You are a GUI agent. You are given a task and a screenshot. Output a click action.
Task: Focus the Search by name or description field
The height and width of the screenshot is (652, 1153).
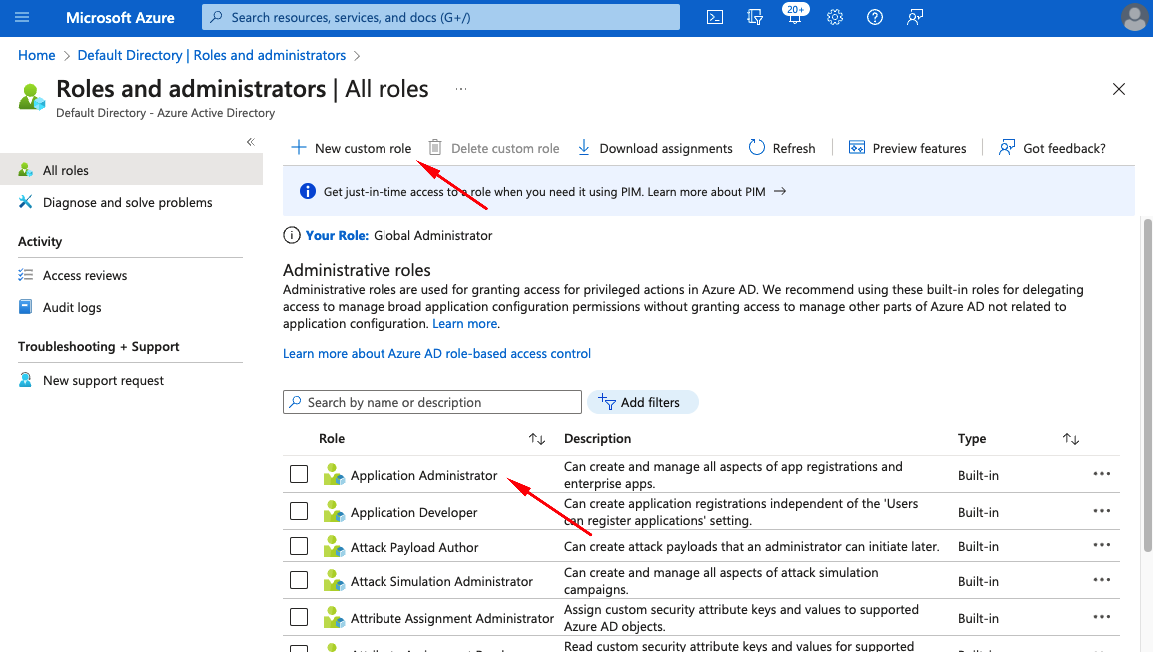(432, 402)
